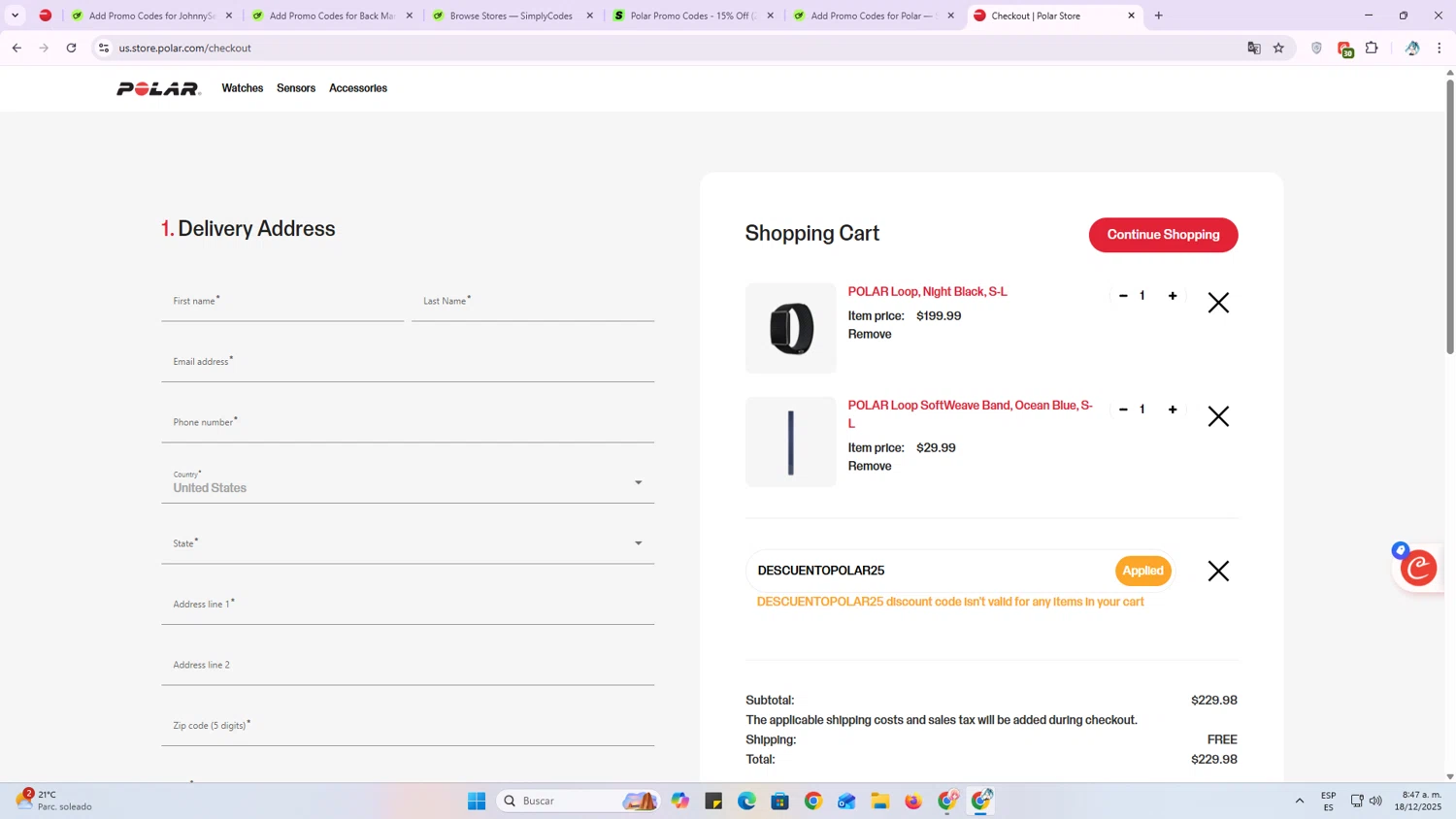This screenshot has height=819, width=1456.
Task: Open the tab search dropdown arrow
Action: click(x=15, y=16)
